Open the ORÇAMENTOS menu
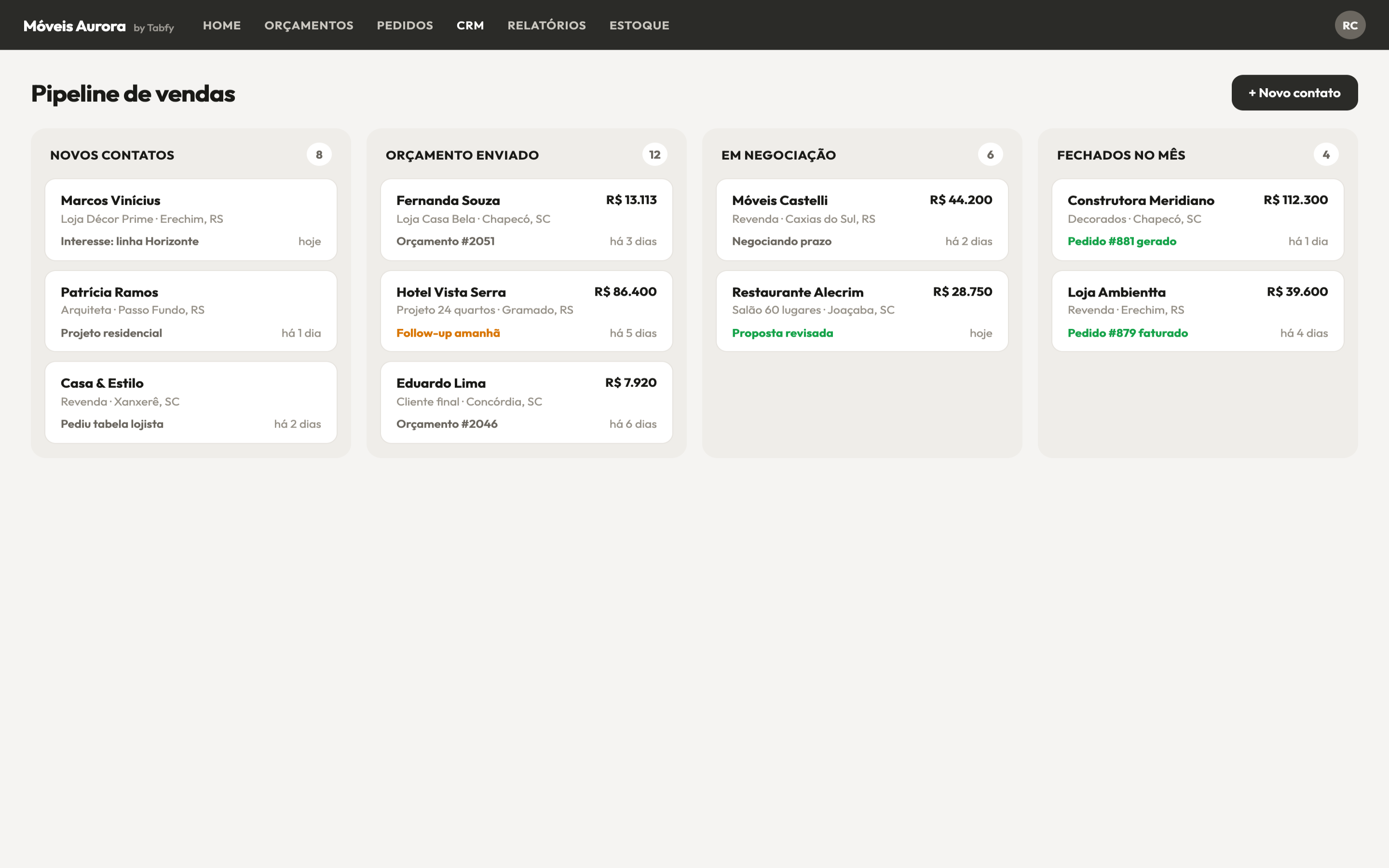The height and width of the screenshot is (868, 1389). (x=309, y=25)
